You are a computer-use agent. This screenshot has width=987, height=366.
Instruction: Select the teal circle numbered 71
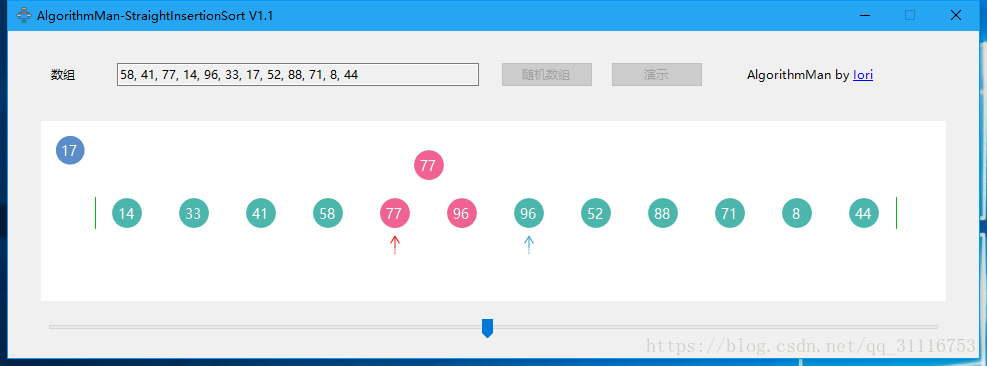coord(730,213)
